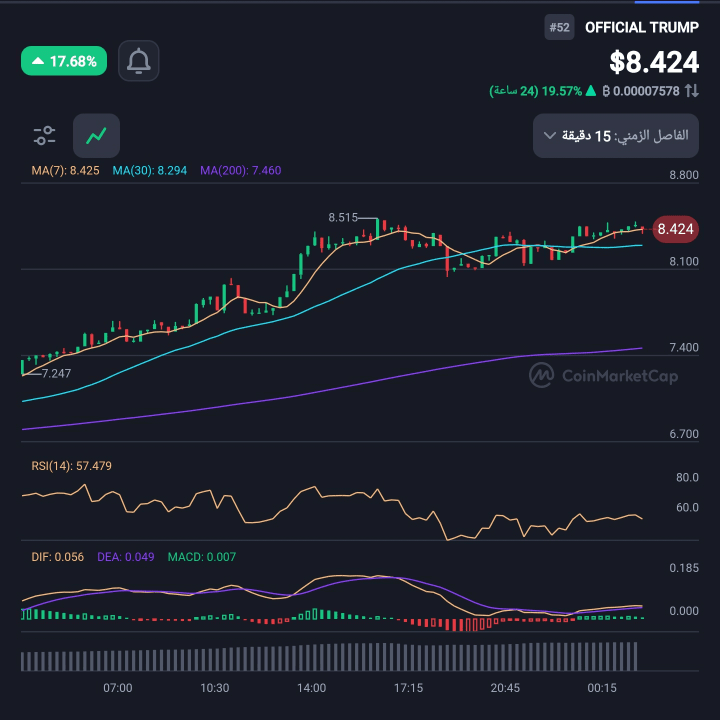Click the 17:15 time axis label
The height and width of the screenshot is (720, 720).
tap(408, 688)
